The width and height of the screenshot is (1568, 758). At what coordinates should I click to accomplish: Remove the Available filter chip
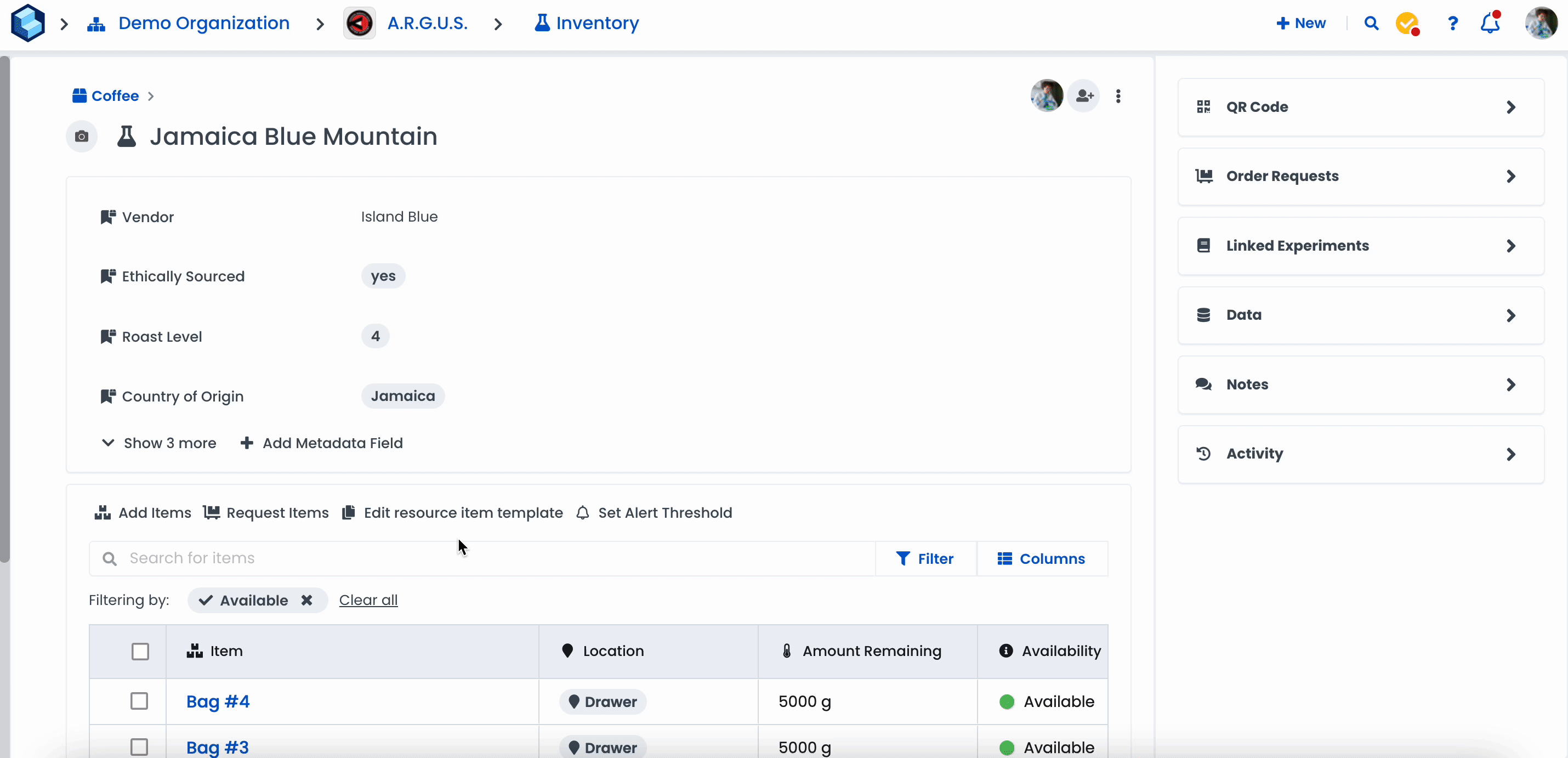click(x=307, y=600)
